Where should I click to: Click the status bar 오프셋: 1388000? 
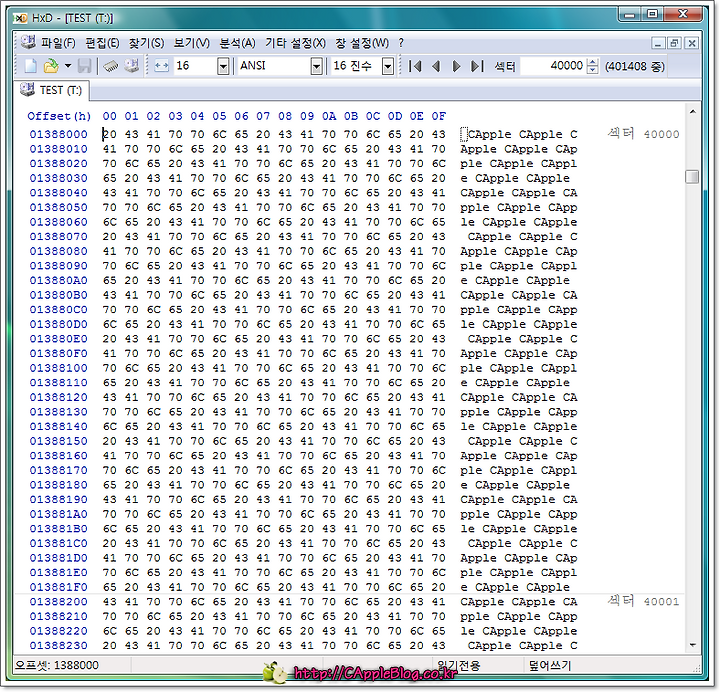click(57, 665)
